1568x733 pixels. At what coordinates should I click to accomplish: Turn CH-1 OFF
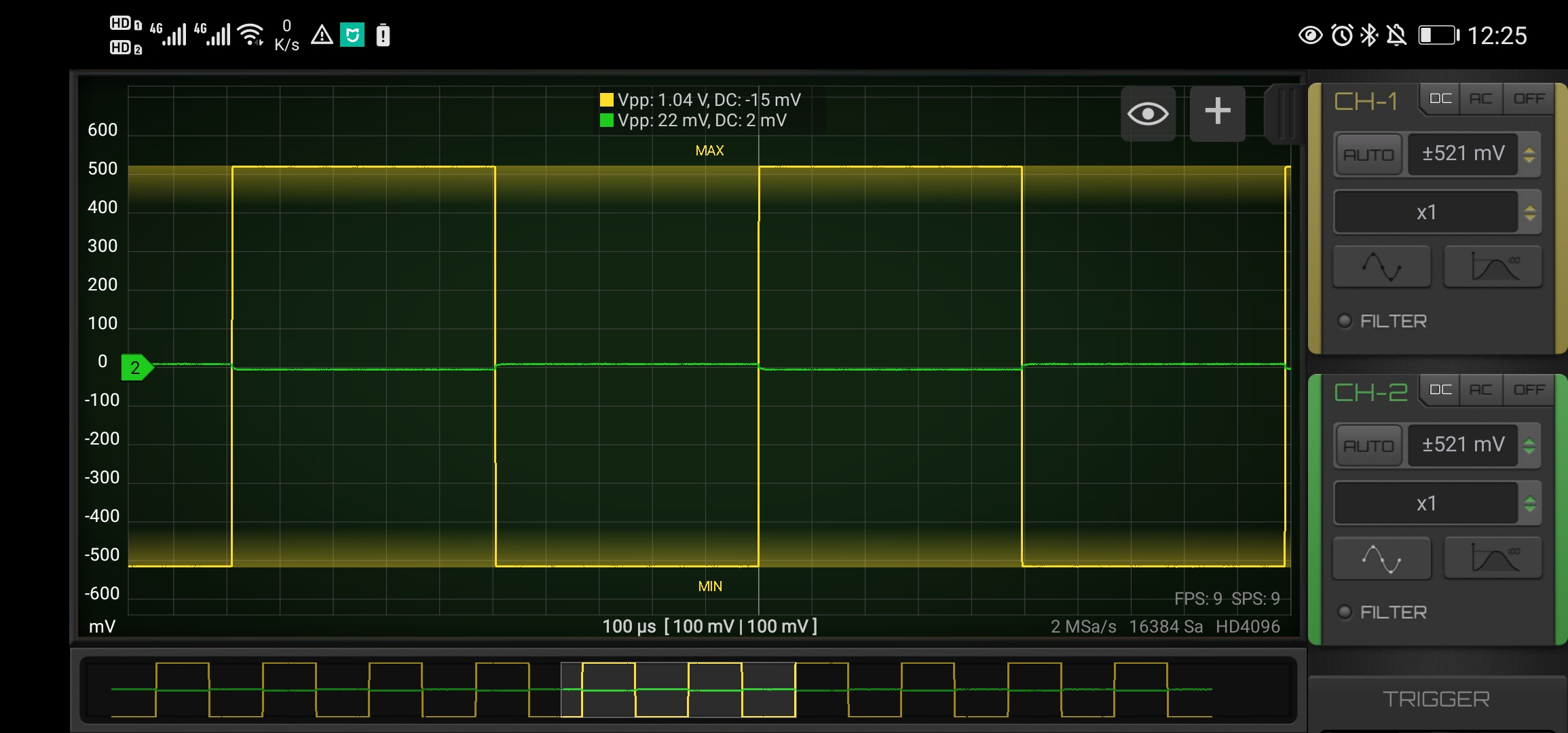pos(1529,99)
